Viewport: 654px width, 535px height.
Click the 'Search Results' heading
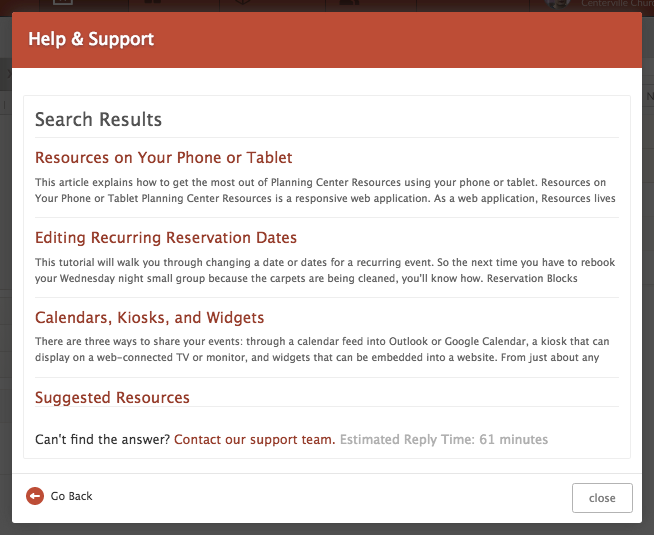point(98,119)
